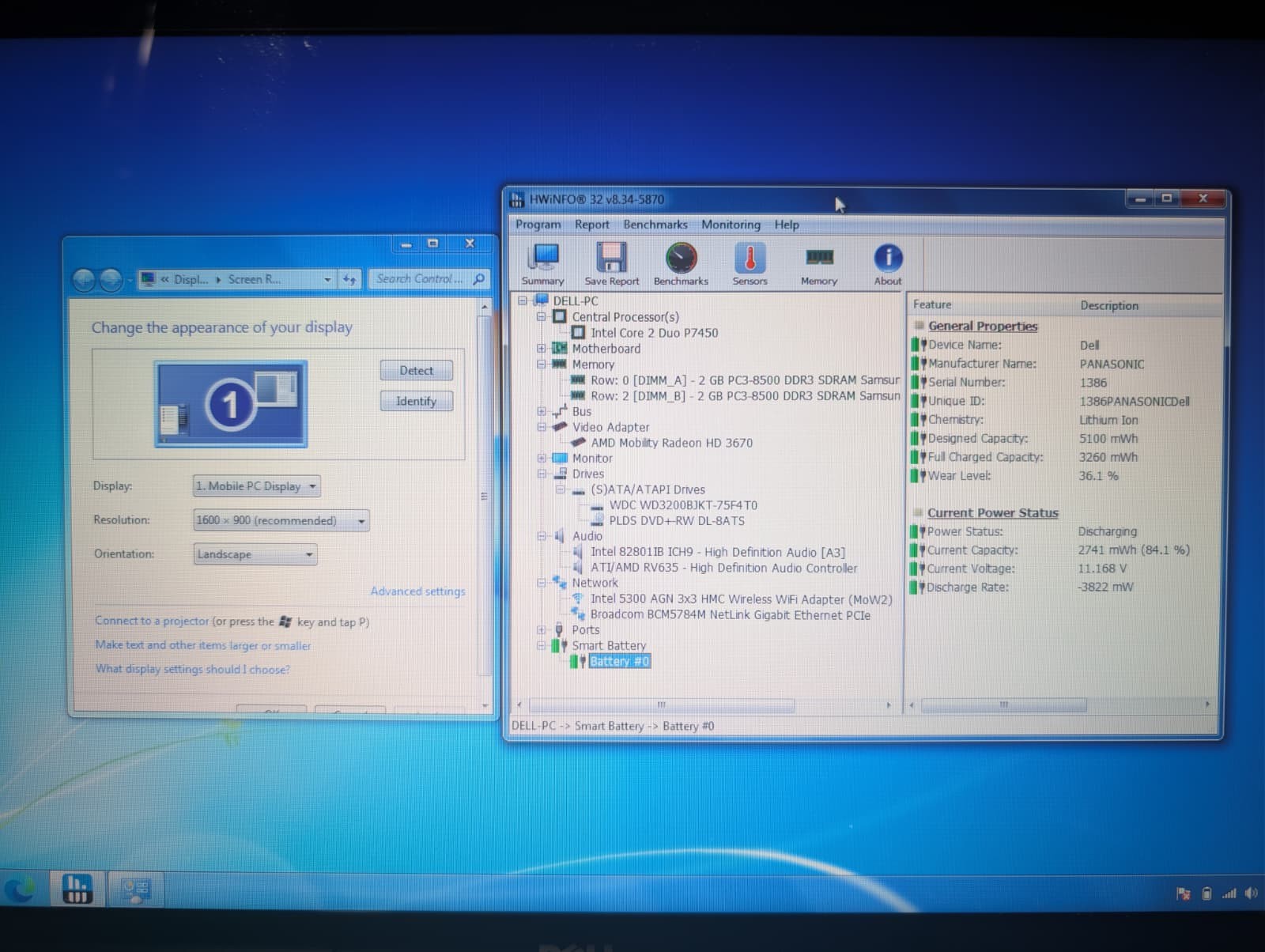Click the Search Control Panel field
Image resolution: width=1265 pixels, height=952 pixels.
tap(429, 279)
